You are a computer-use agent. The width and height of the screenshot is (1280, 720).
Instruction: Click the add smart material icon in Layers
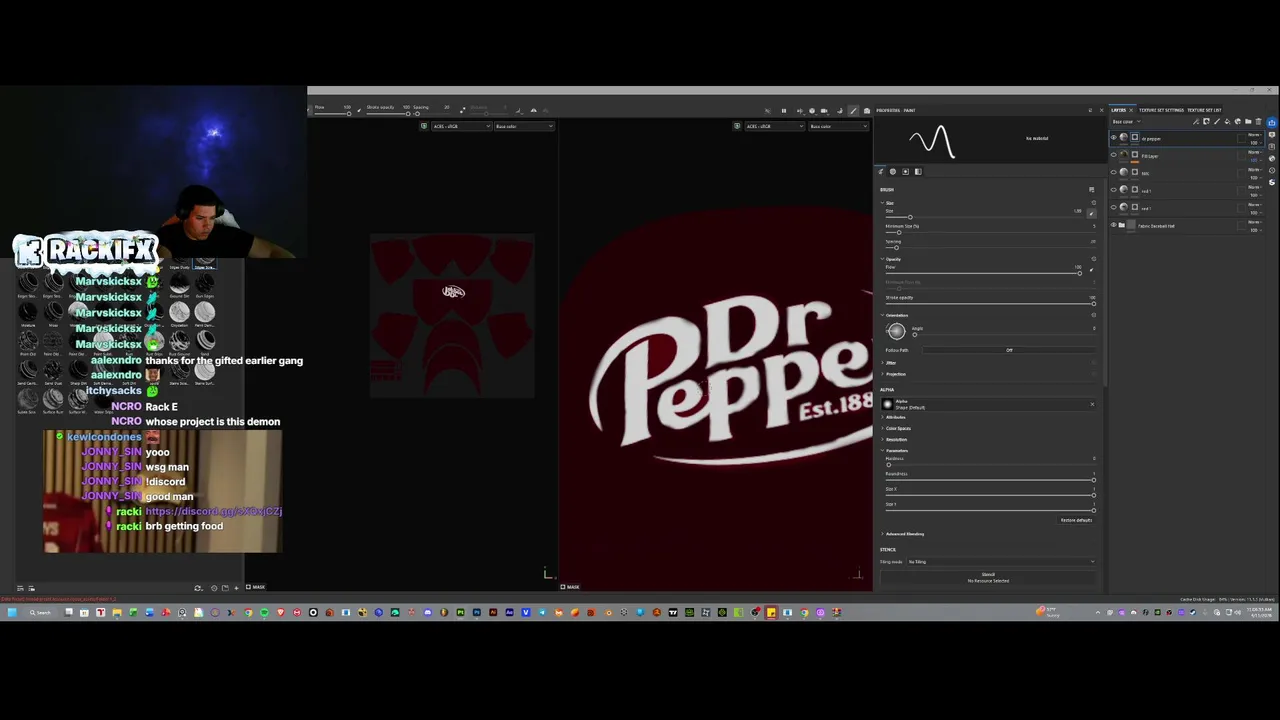coord(1238,122)
